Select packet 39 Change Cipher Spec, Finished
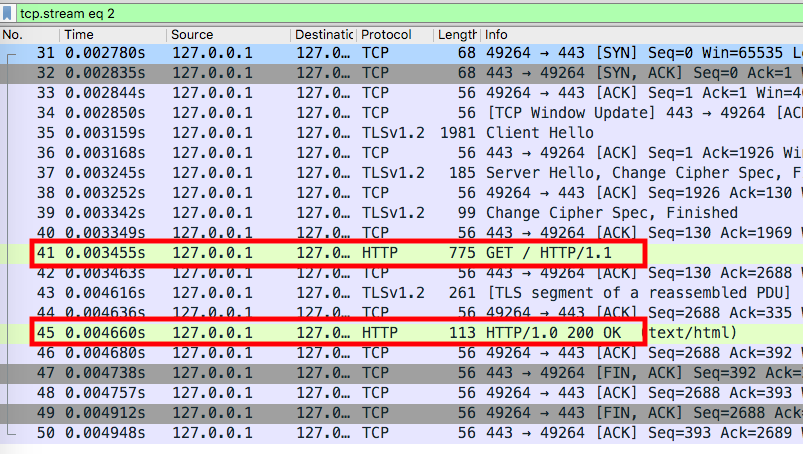Viewport: 803px width, 454px height. (402, 213)
